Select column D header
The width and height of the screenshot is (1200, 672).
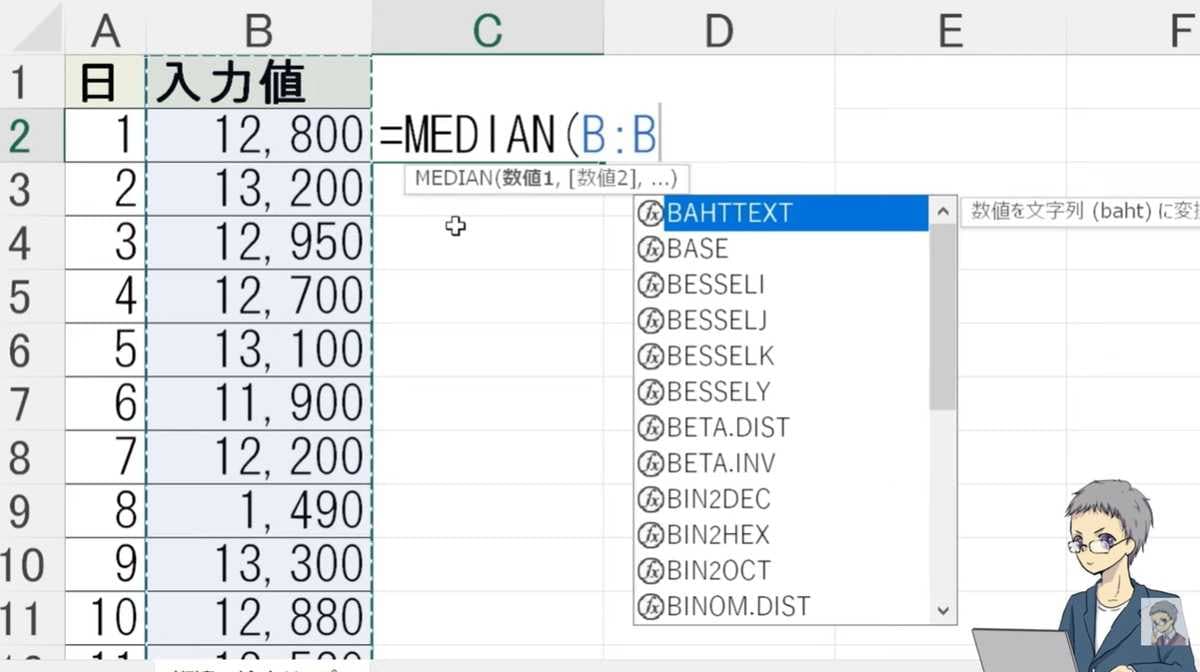pyautogui.click(x=718, y=30)
